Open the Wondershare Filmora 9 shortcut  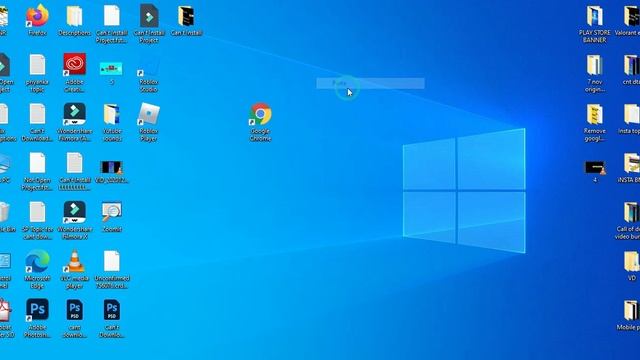[x=74, y=114]
